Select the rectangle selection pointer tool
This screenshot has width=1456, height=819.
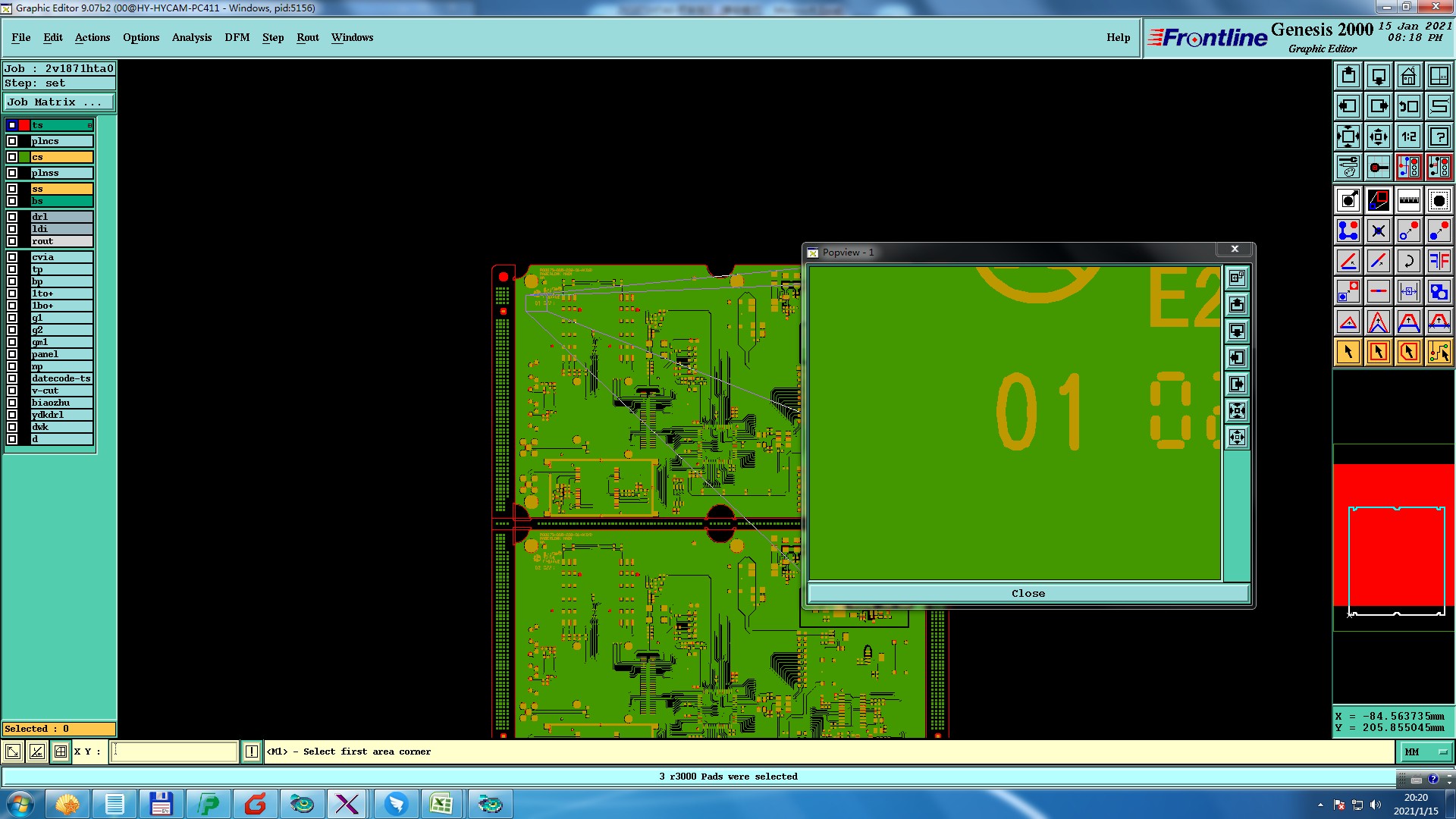click(x=1378, y=352)
